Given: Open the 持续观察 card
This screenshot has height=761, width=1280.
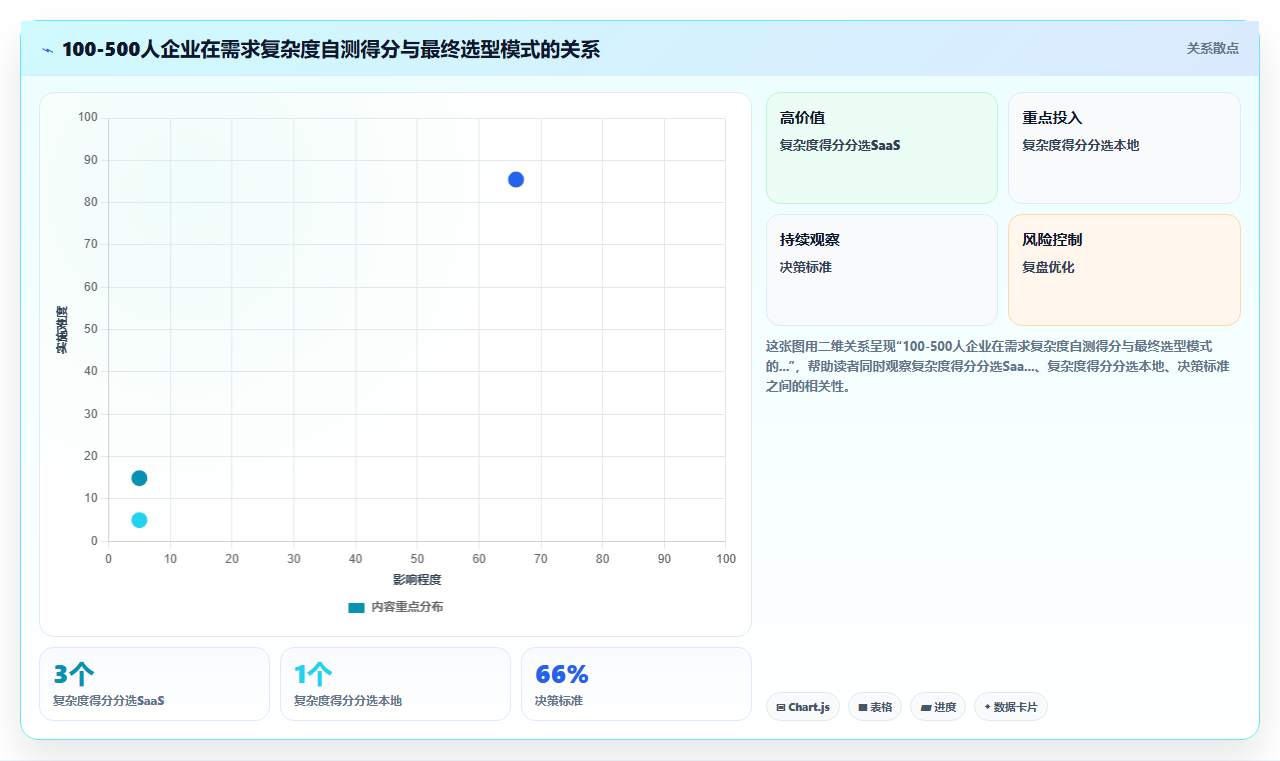Looking at the screenshot, I should coord(882,270).
